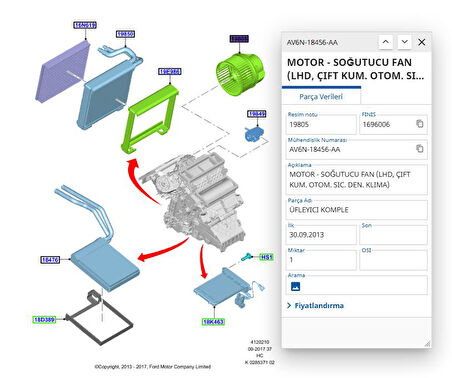452x378 pixels.
Task: Open the image icon under Arama
Action: [x=295, y=286]
